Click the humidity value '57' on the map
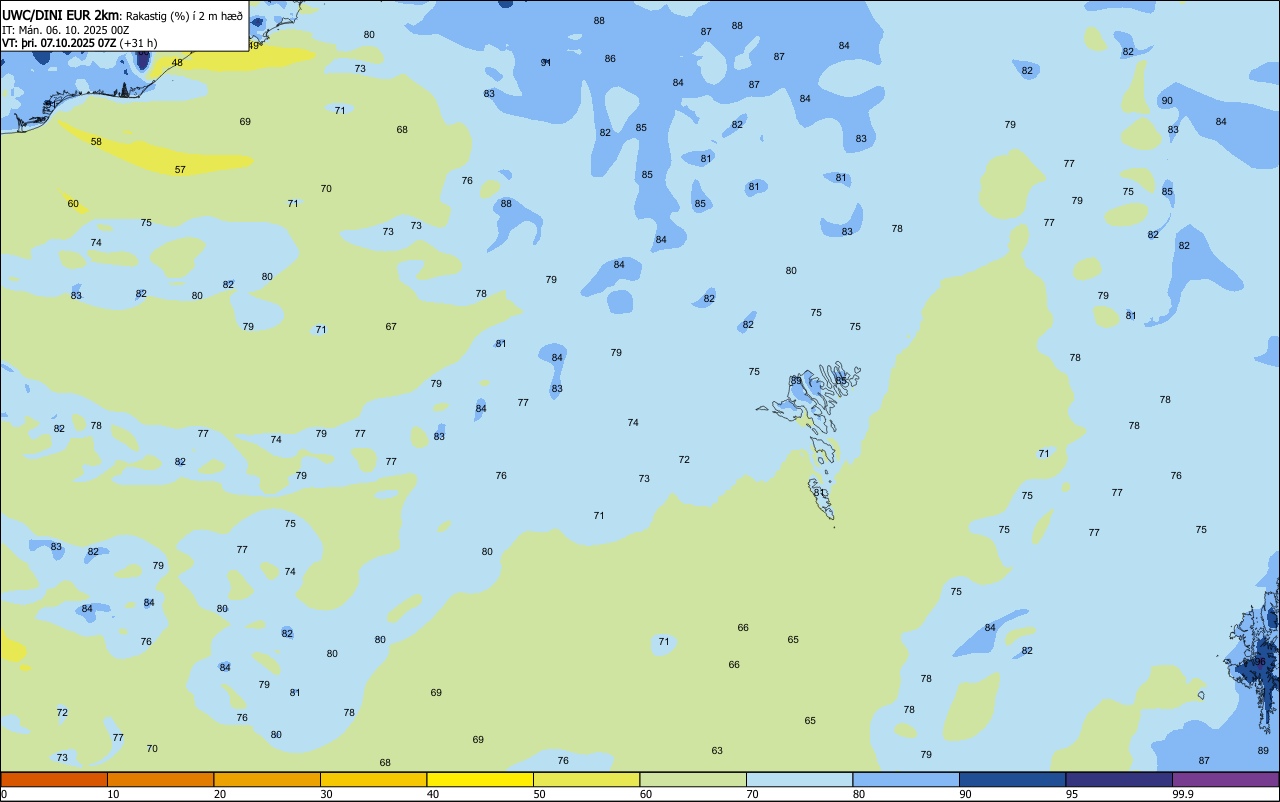This screenshot has width=1280, height=802. coord(180,170)
